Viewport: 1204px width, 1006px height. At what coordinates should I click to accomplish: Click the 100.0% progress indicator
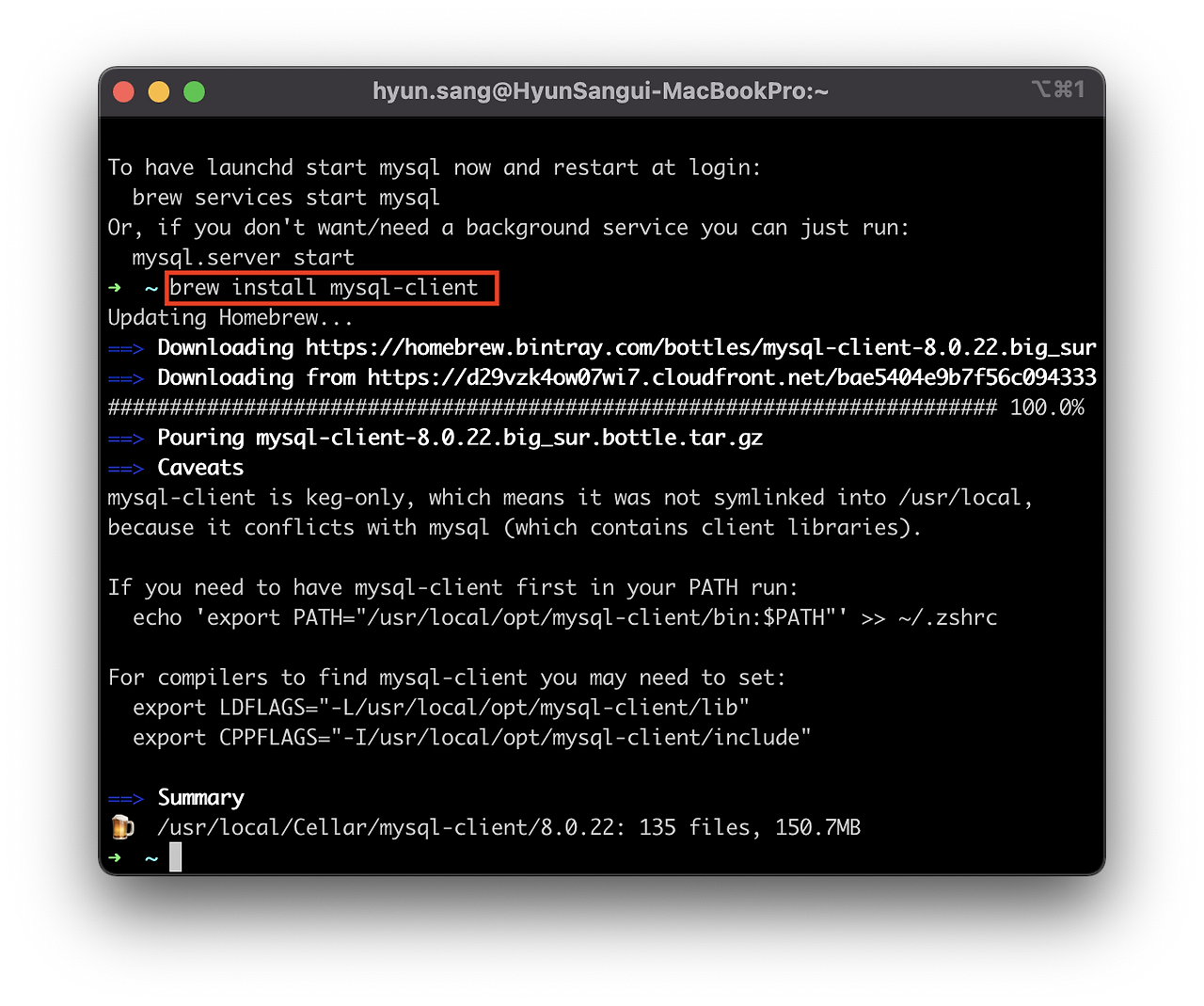coord(1047,407)
